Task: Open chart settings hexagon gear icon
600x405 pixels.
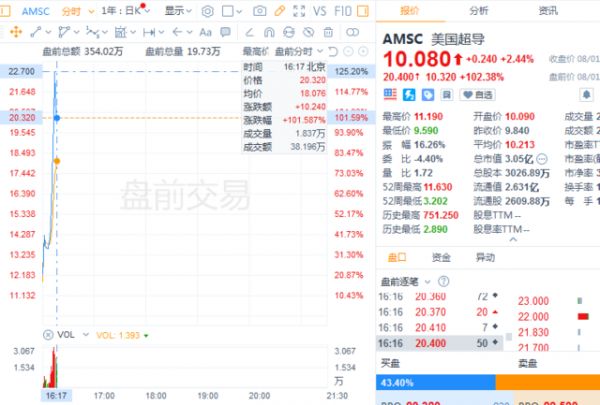Action: tap(207, 10)
